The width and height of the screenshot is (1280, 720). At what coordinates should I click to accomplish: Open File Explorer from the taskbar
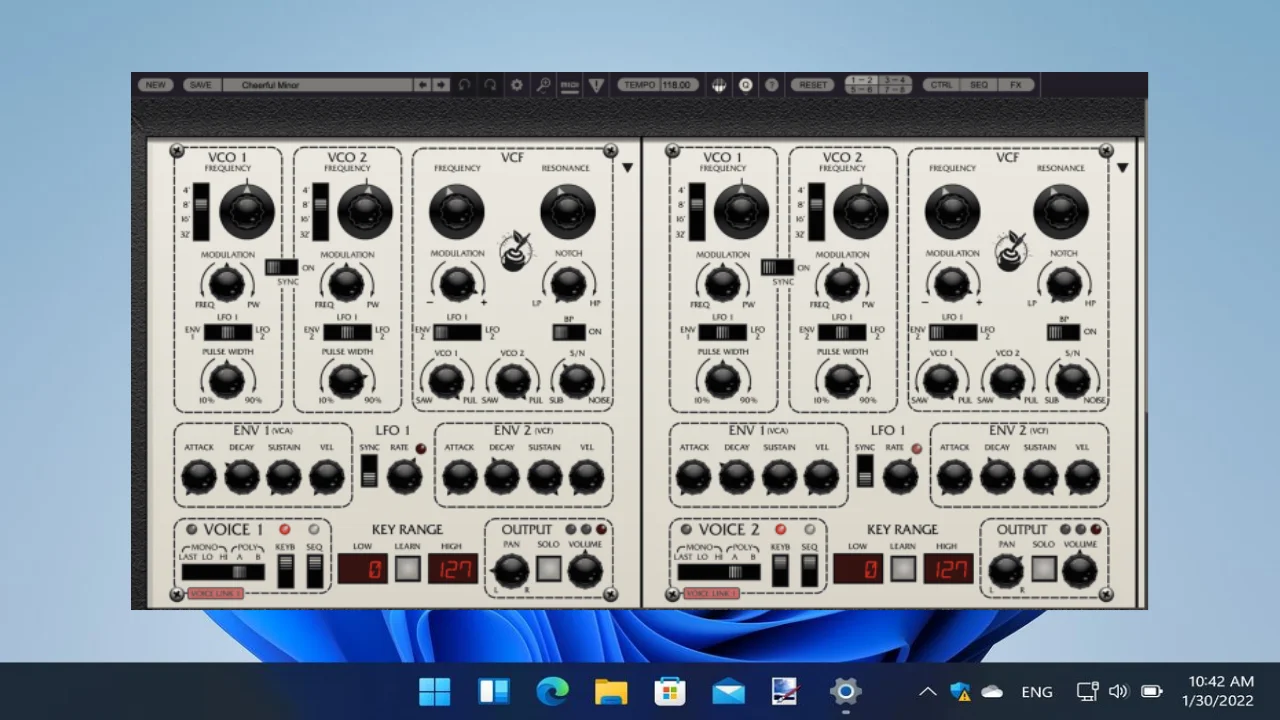[611, 691]
